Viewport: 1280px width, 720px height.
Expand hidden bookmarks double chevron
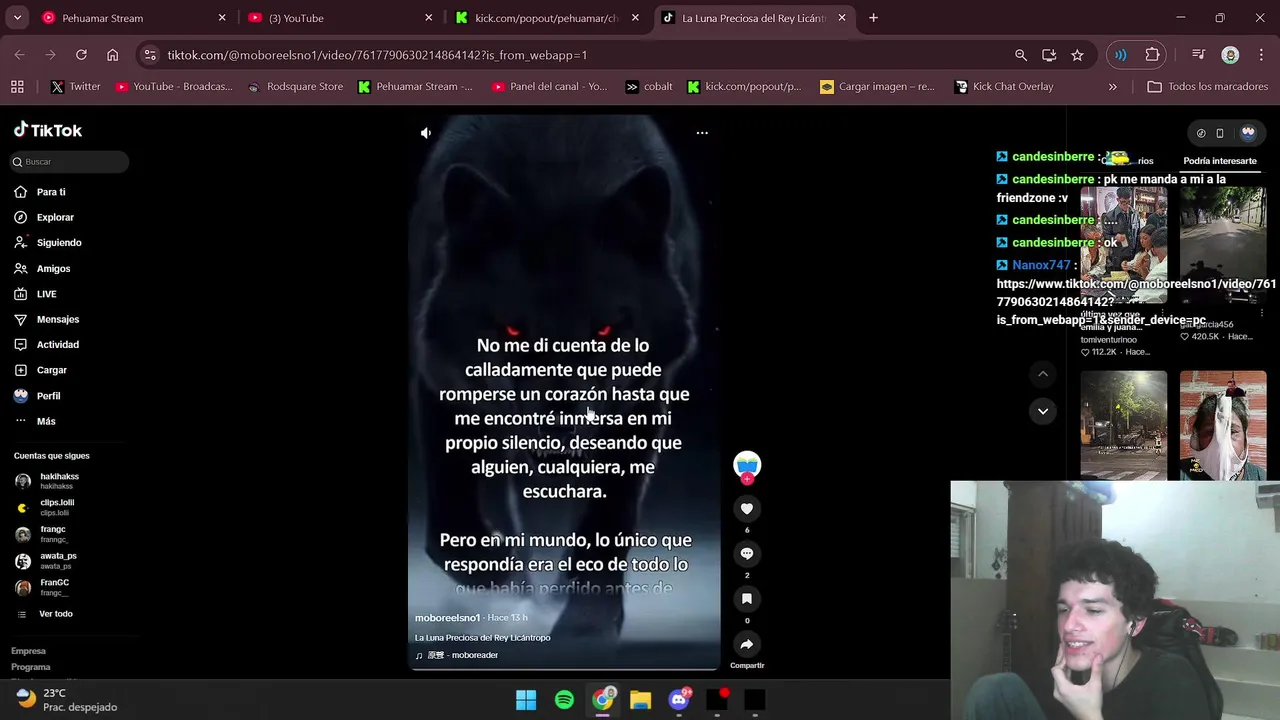click(x=1113, y=87)
